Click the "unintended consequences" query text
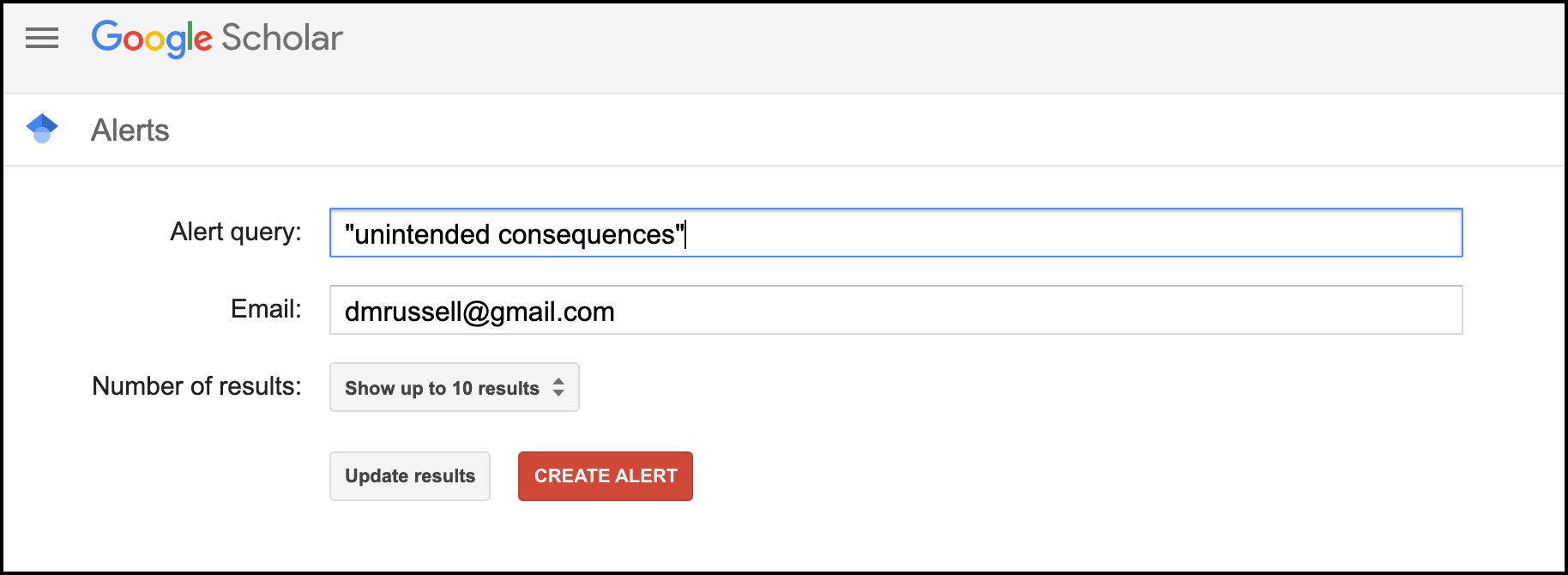This screenshot has width=1568, height=575. (514, 233)
